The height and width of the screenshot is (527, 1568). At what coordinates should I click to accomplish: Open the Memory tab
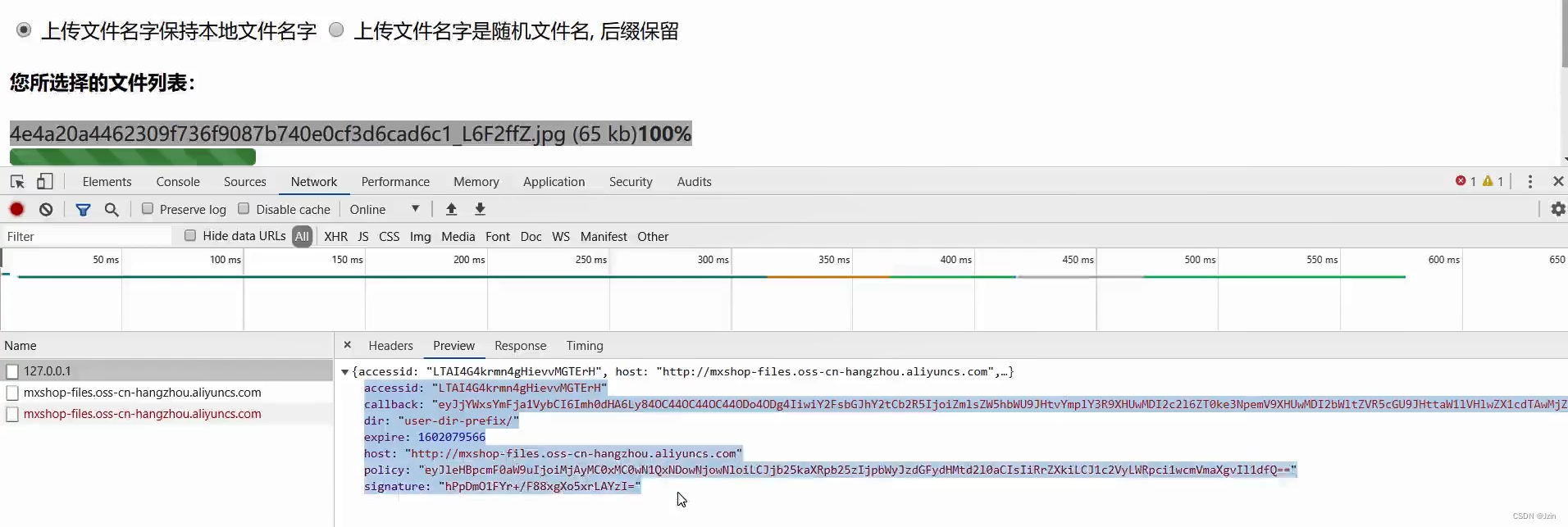(x=476, y=182)
